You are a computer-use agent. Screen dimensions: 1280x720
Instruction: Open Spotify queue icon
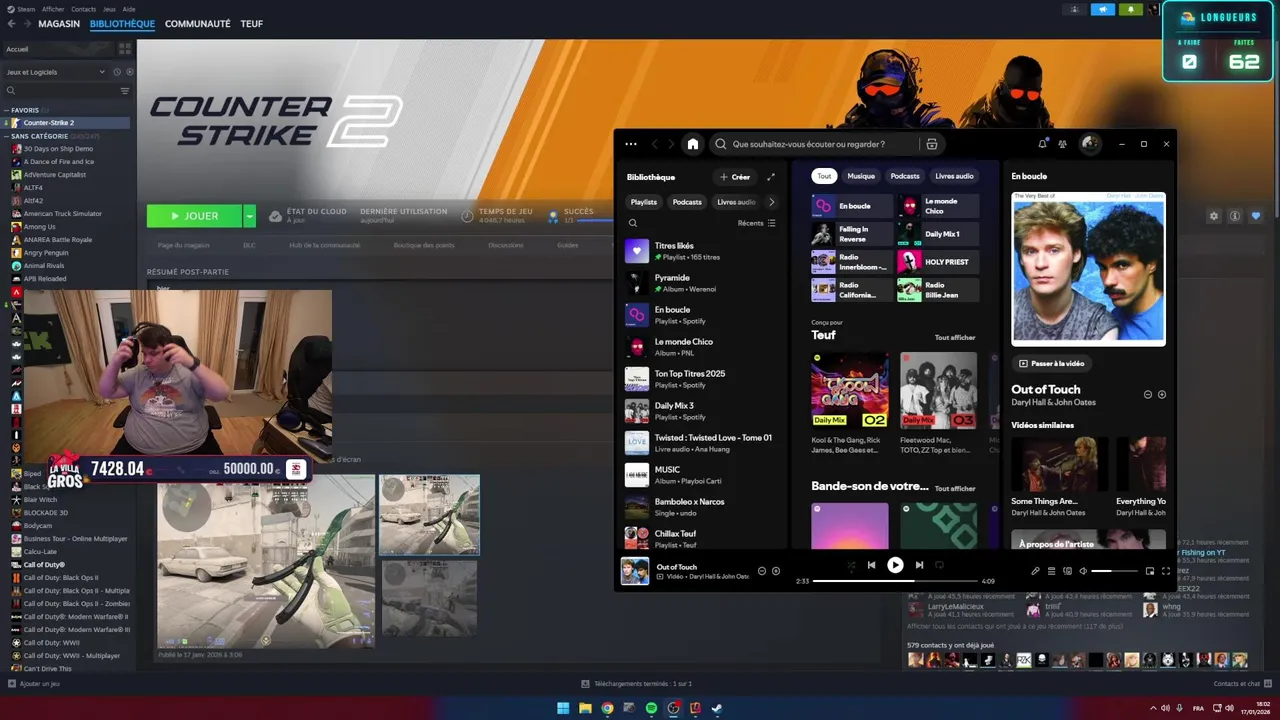1051,571
